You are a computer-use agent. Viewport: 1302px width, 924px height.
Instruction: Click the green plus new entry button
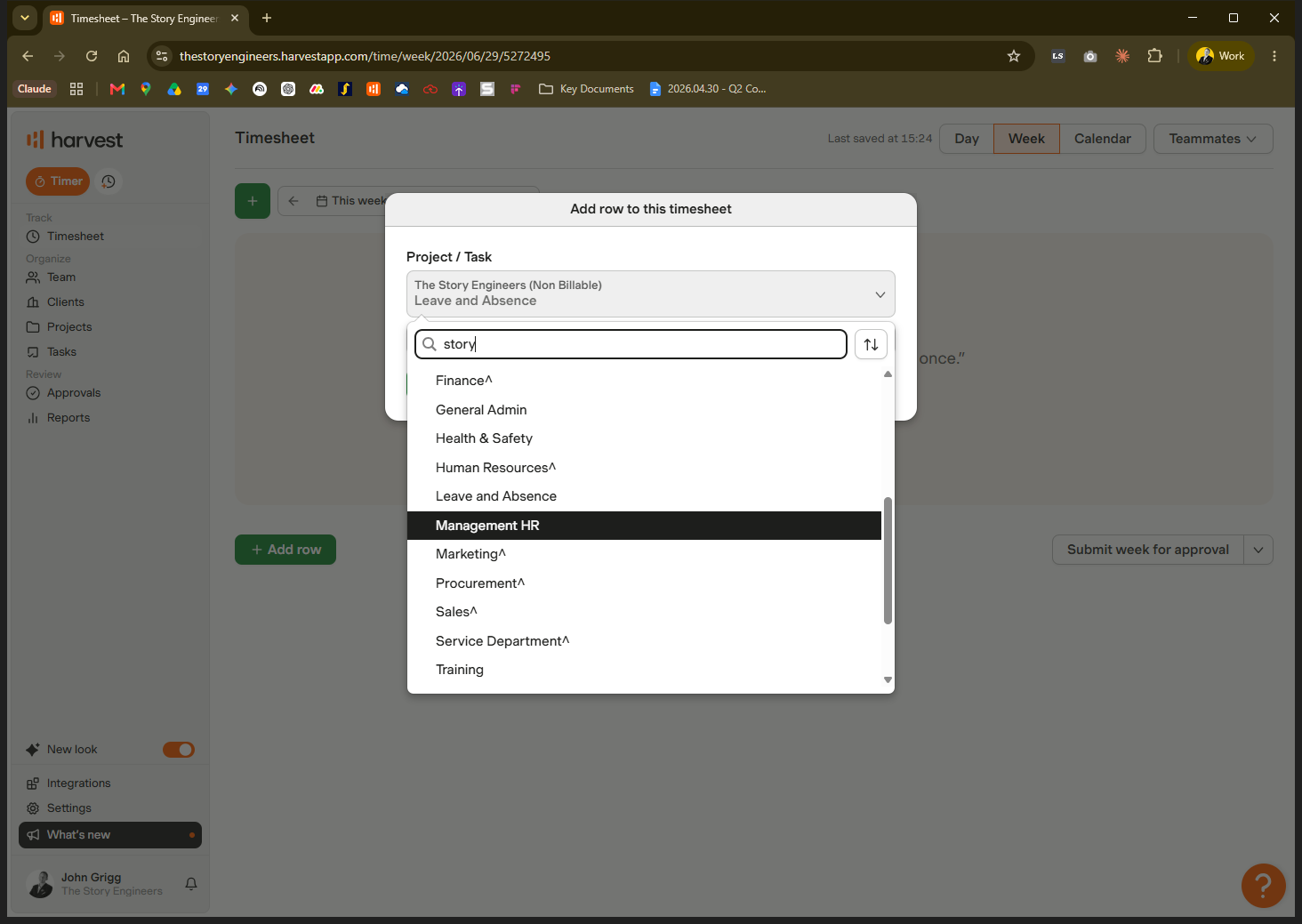click(253, 201)
